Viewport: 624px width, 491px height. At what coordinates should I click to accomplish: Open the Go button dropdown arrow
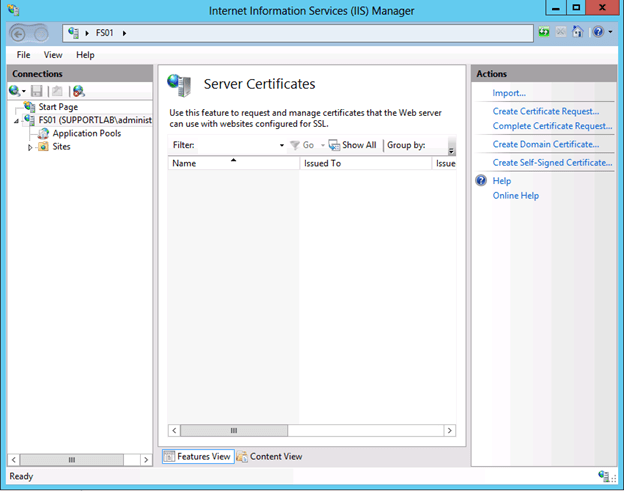tap(323, 145)
